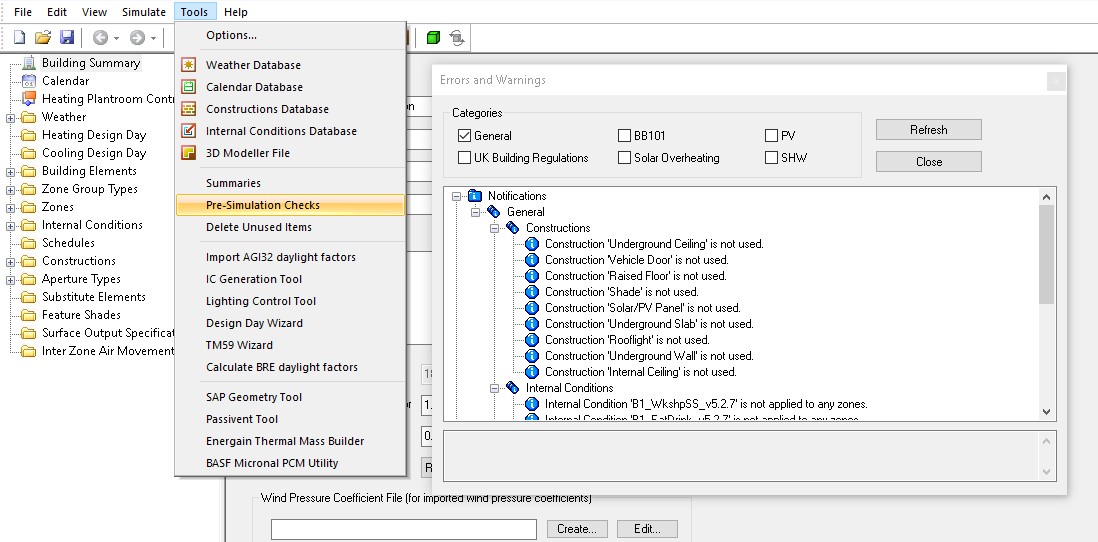Enable the BB101 category checkbox
Image resolution: width=1098 pixels, height=542 pixels.
[x=624, y=136]
